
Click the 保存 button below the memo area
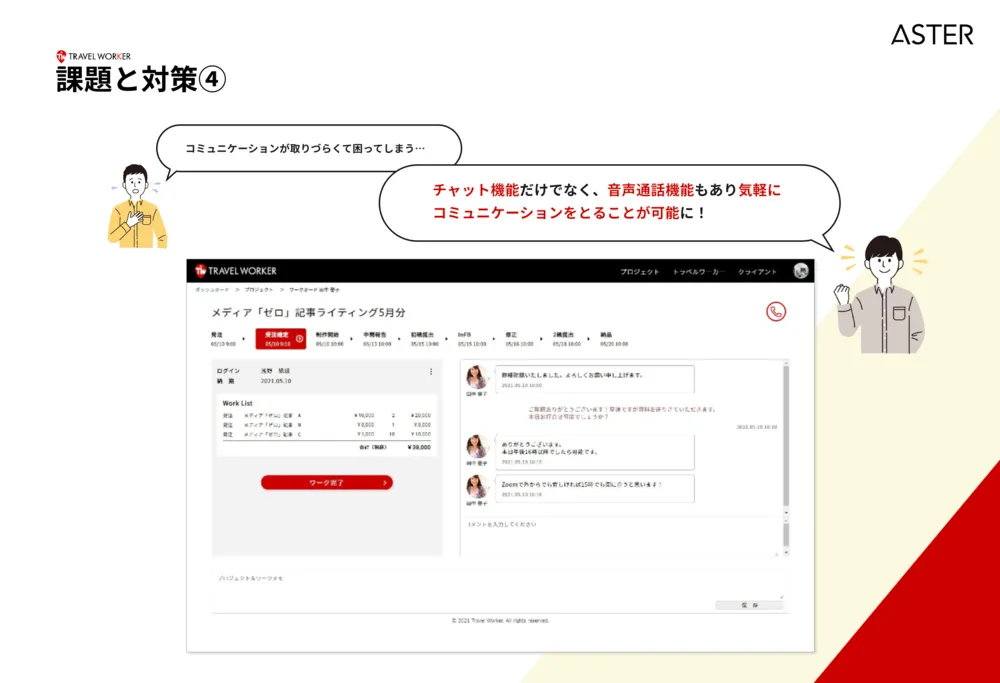[750, 603]
